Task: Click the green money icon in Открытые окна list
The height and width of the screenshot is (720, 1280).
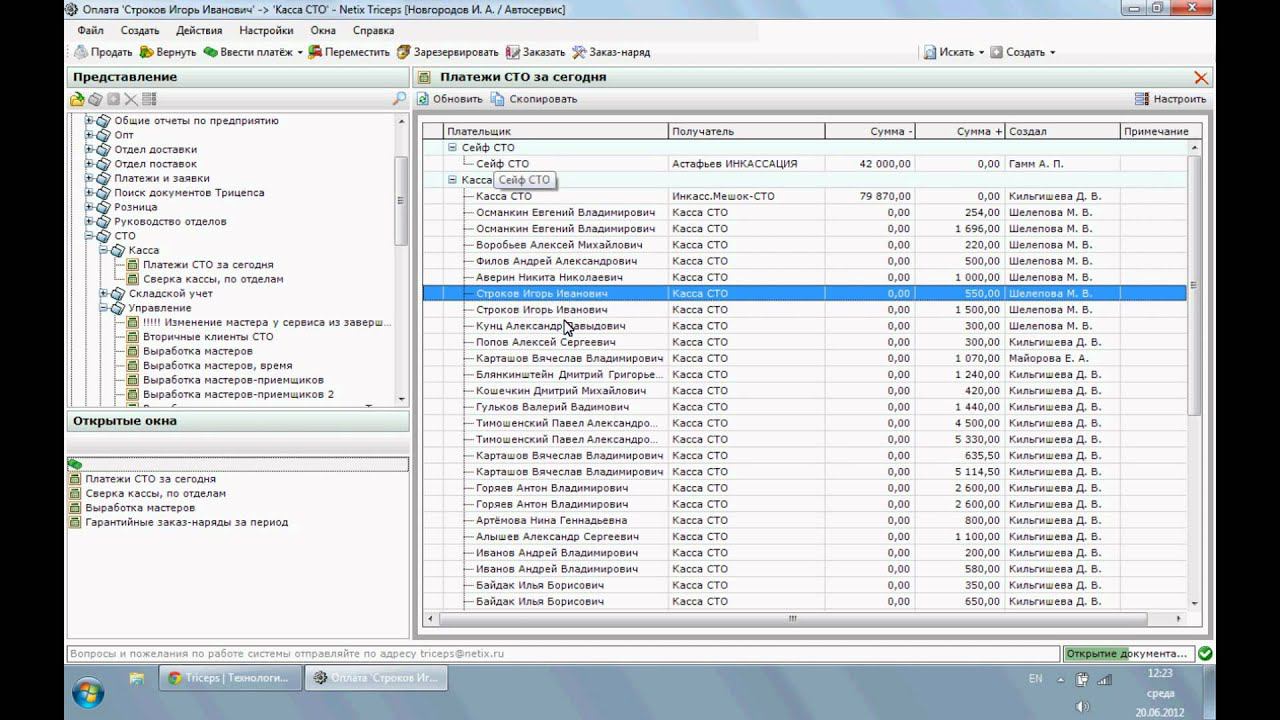Action: [75, 464]
